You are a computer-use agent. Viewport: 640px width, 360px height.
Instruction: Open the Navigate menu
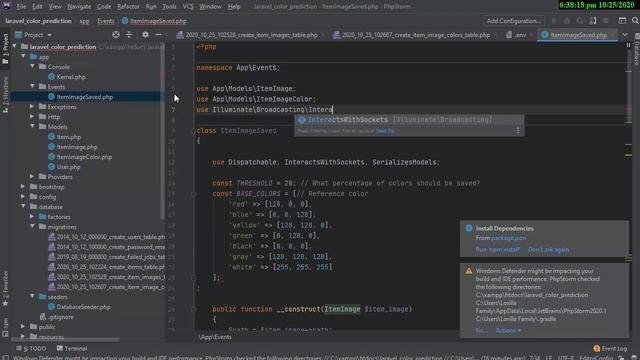point(79,7)
